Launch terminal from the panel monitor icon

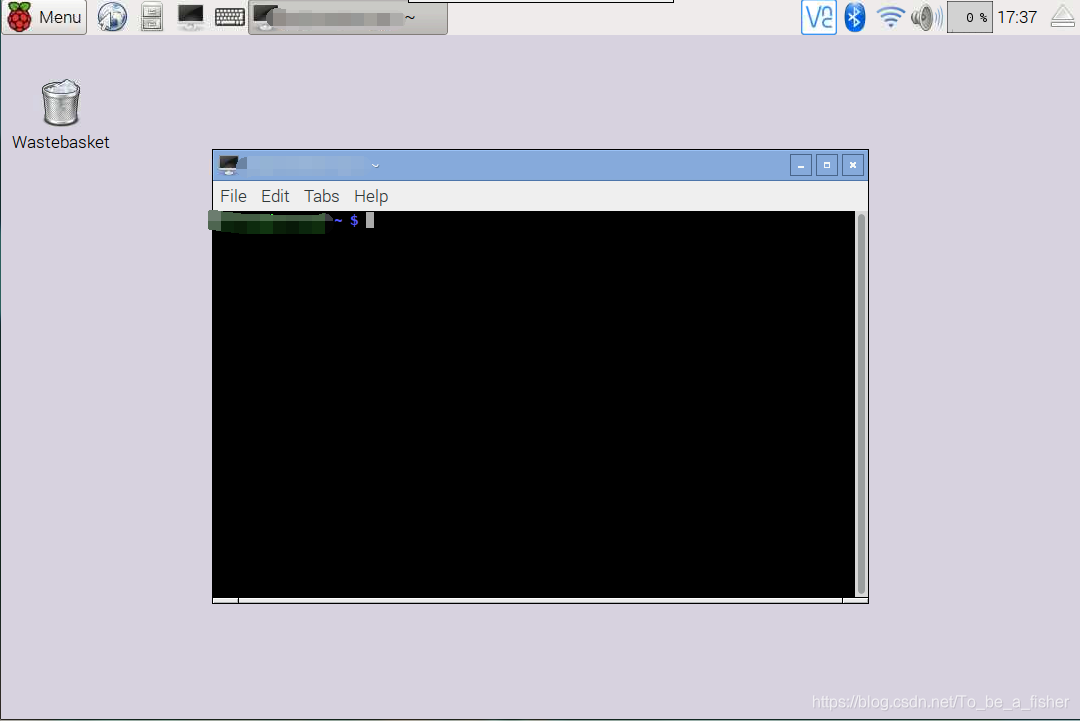click(x=190, y=17)
